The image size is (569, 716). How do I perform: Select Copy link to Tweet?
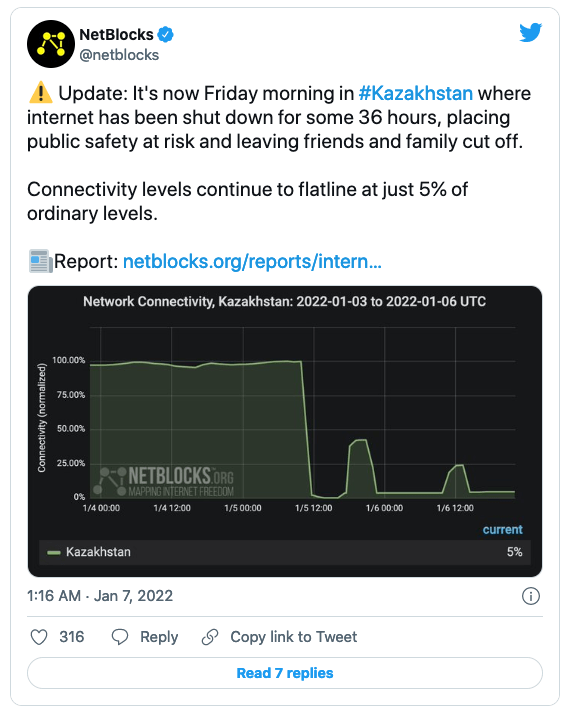[x=294, y=637]
